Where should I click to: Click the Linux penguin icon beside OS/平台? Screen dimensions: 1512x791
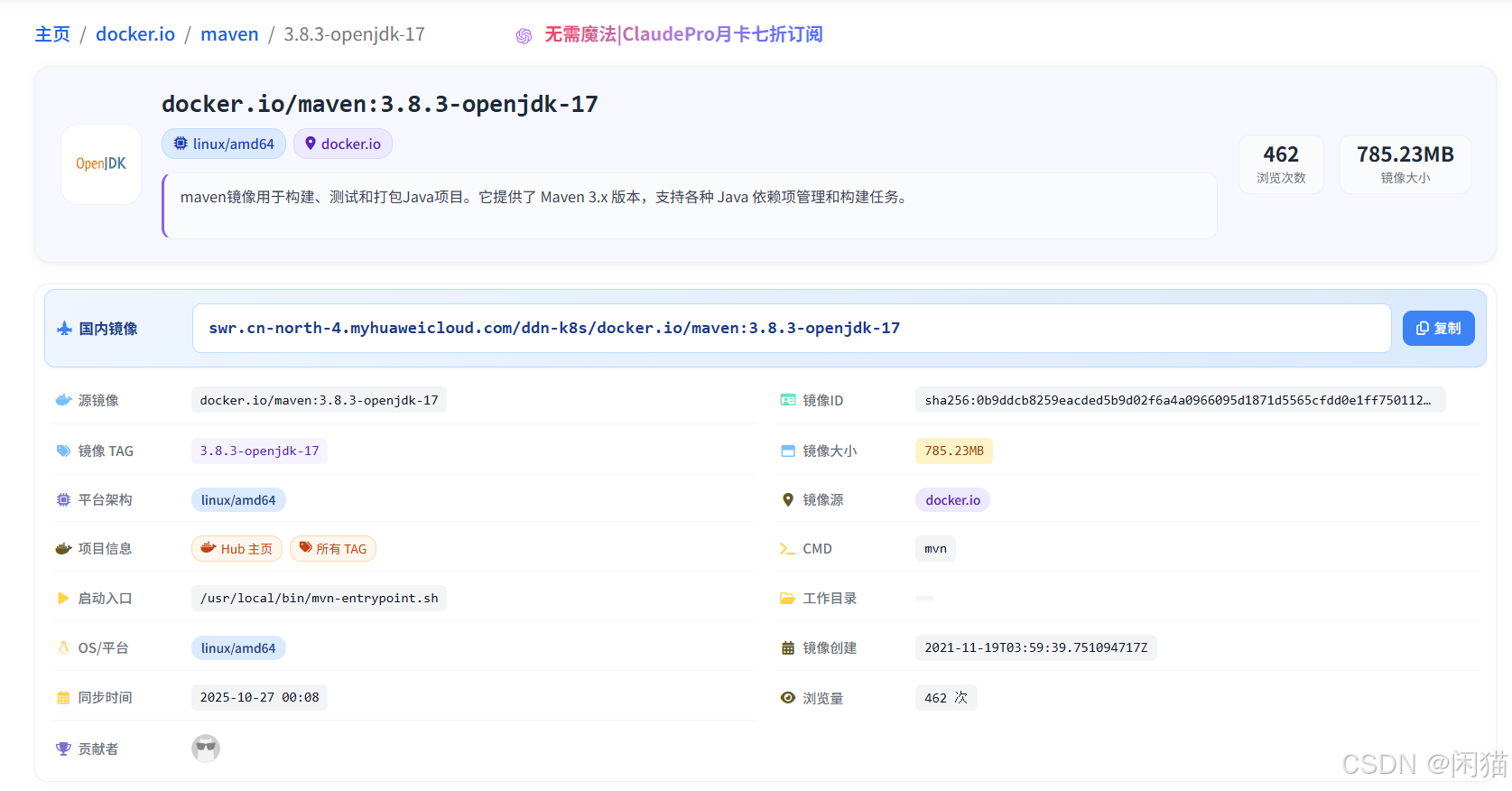click(63, 647)
